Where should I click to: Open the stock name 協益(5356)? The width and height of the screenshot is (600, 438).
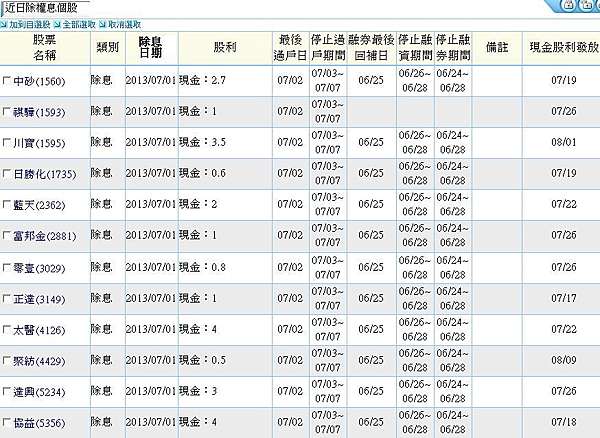point(39,423)
